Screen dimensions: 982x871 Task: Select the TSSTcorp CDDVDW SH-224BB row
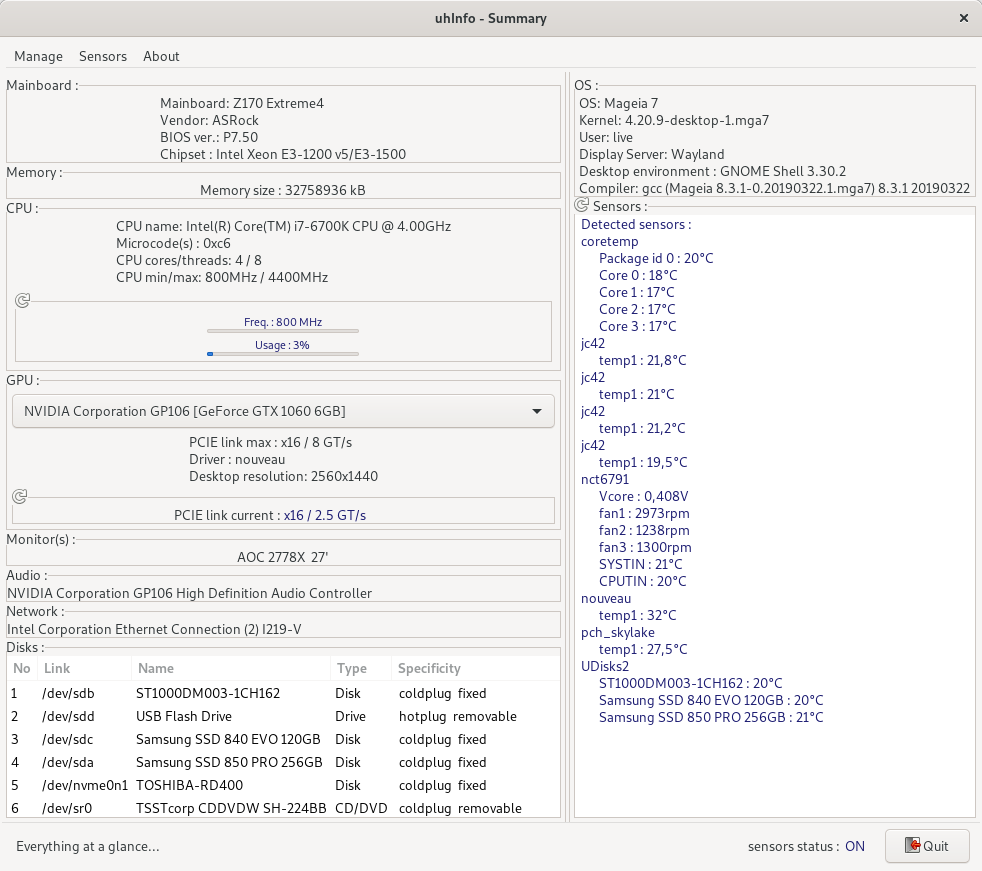click(283, 808)
